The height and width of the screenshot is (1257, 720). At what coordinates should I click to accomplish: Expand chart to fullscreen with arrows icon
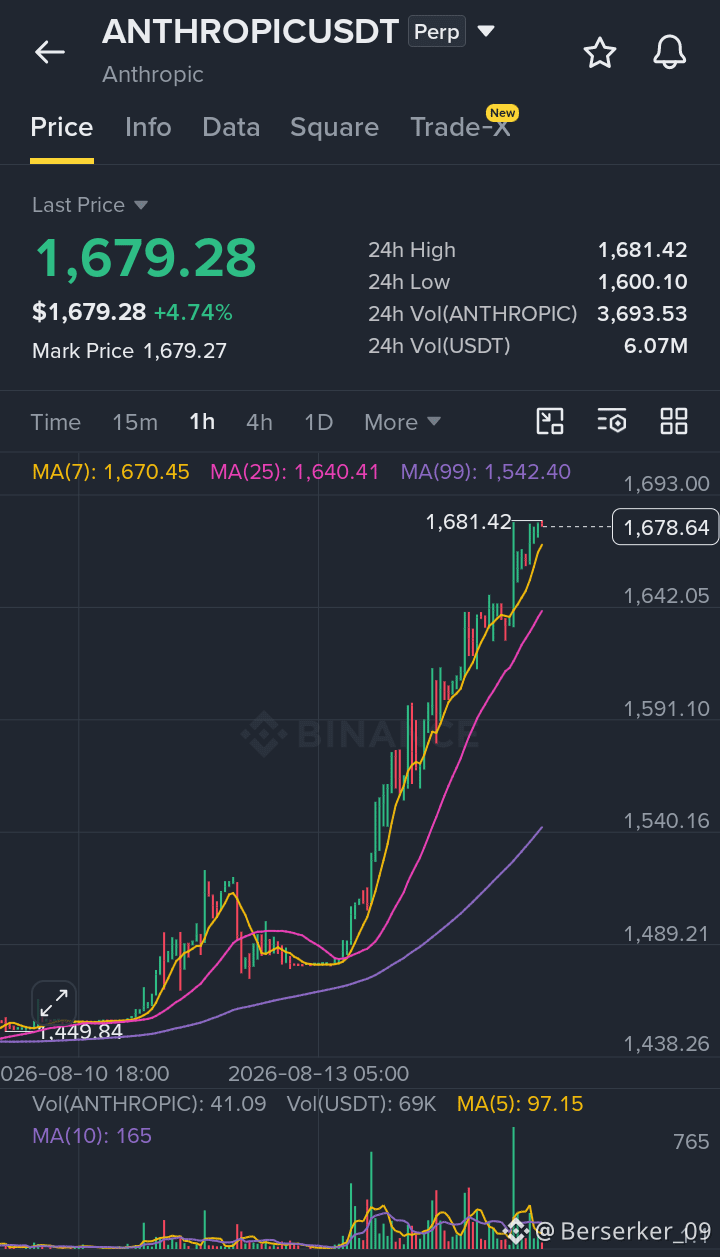pos(54,1002)
